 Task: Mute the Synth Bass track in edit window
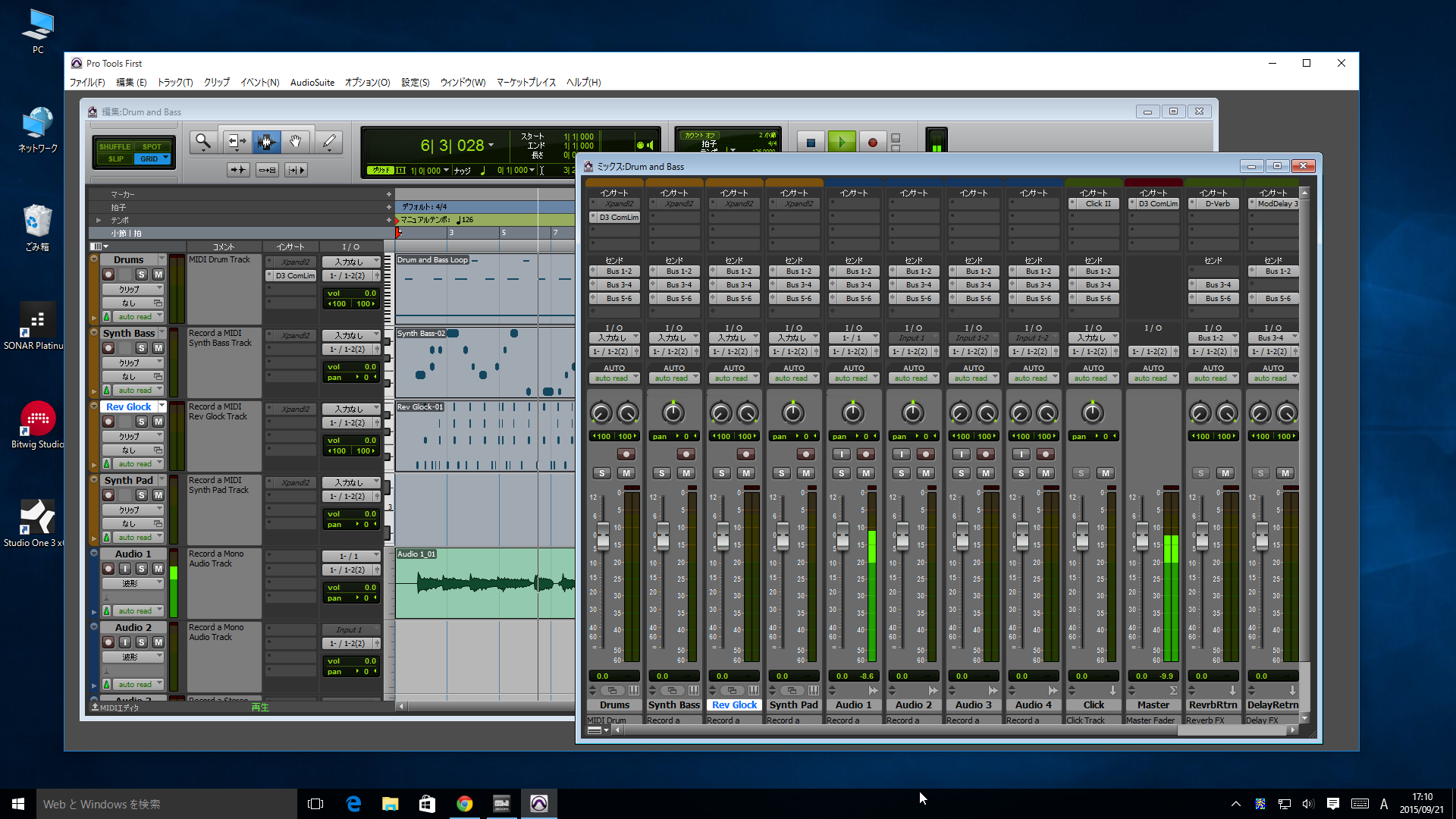point(158,348)
